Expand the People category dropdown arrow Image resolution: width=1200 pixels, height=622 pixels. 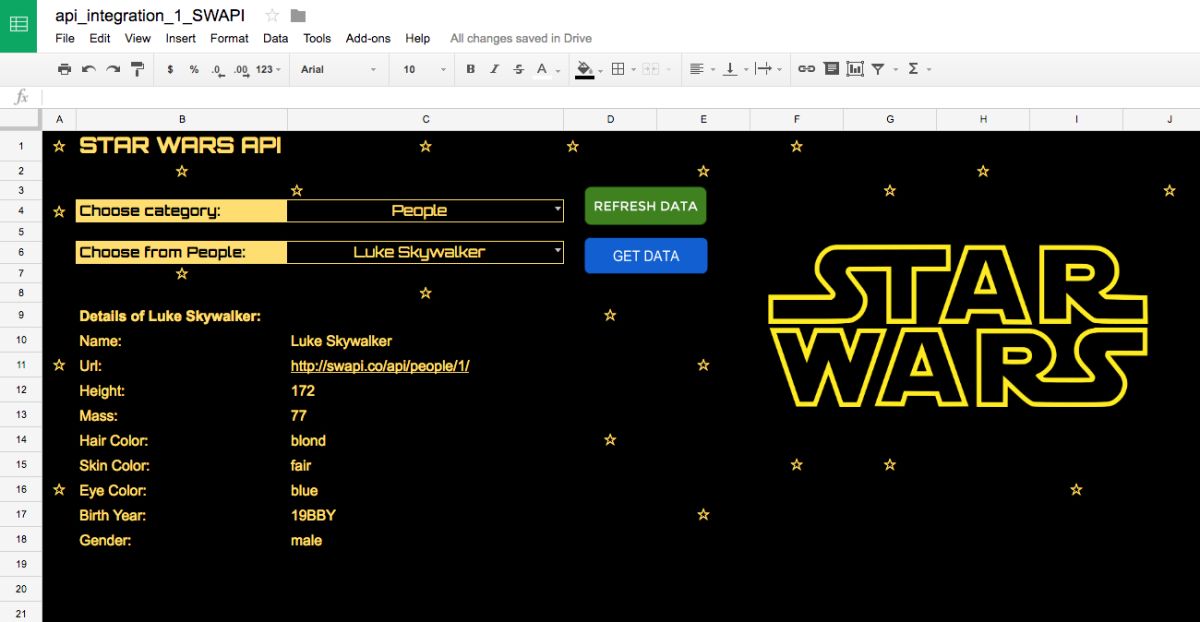coord(557,210)
